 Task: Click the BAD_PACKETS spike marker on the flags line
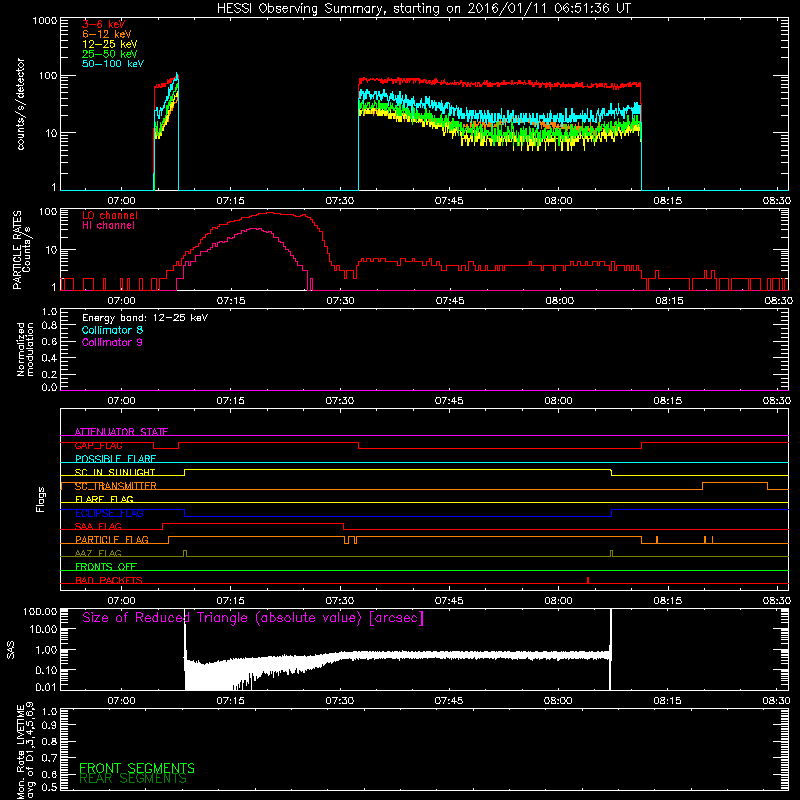click(588, 580)
